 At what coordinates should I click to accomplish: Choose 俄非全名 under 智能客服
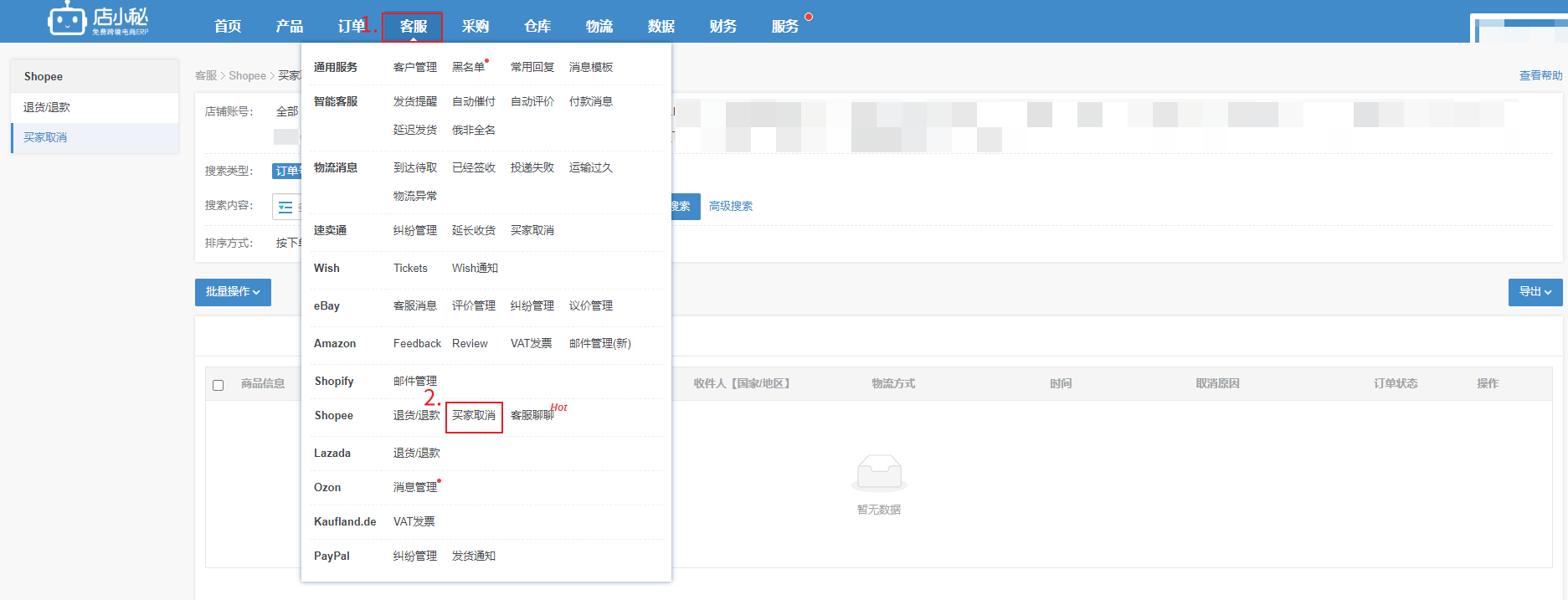click(474, 130)
